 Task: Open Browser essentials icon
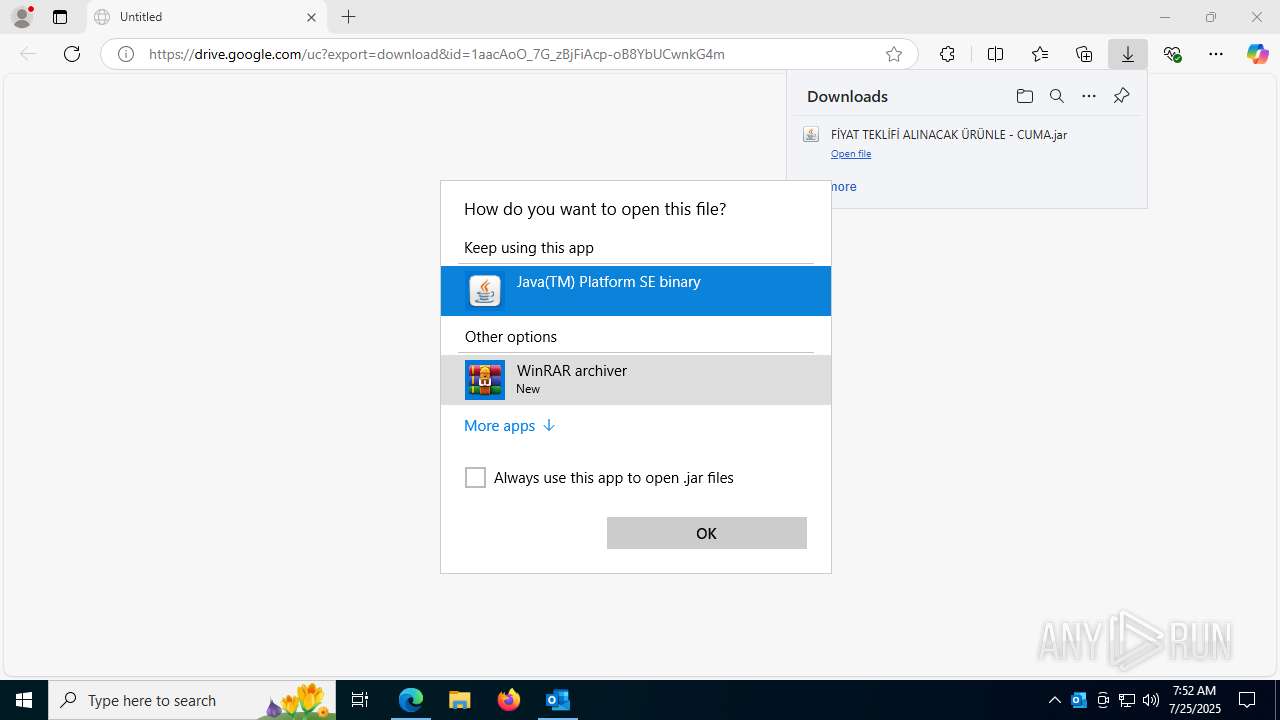pyautogui.click(x=1172, y=54)
